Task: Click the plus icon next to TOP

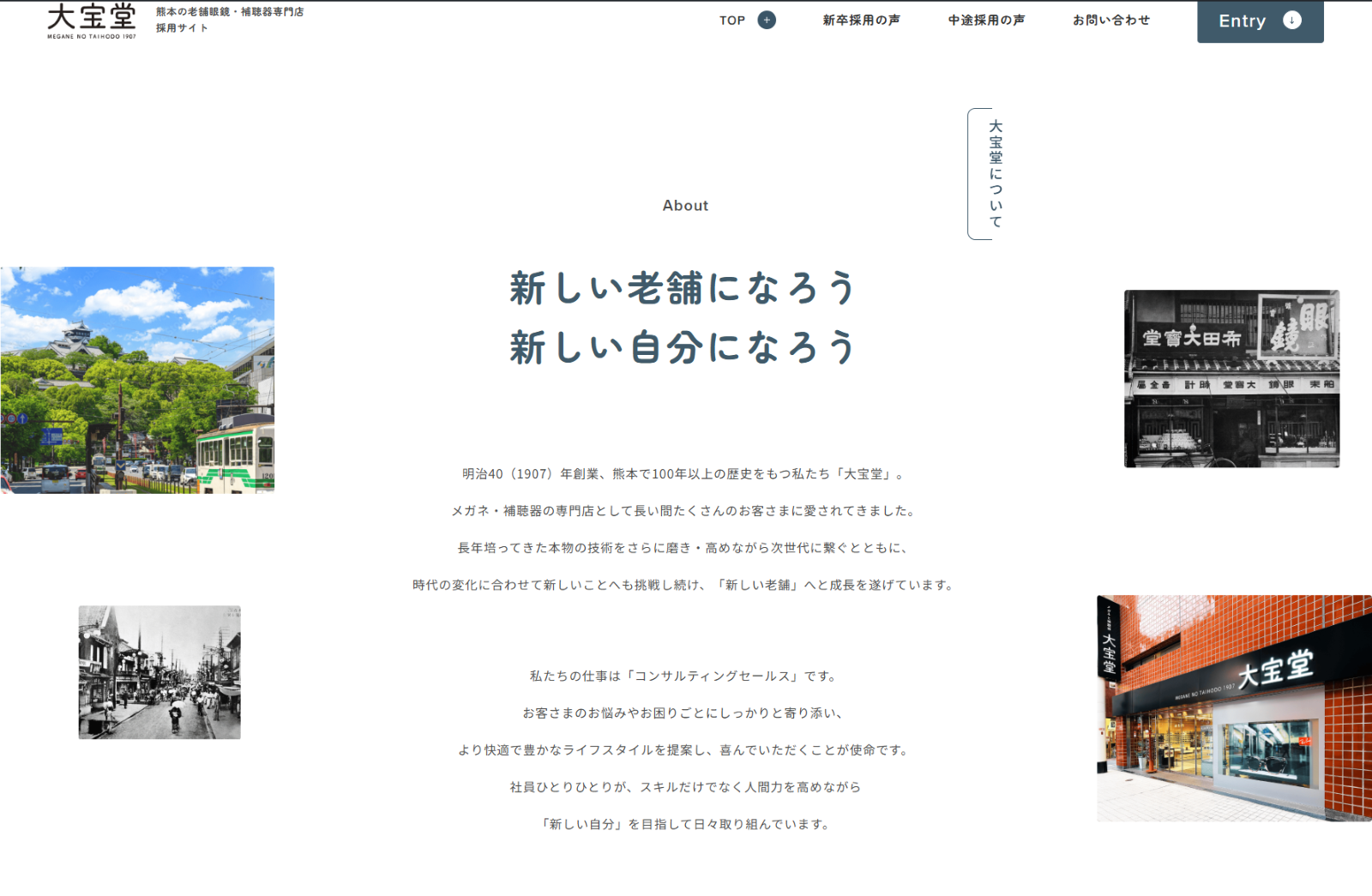Action: (x=766, y=19)
